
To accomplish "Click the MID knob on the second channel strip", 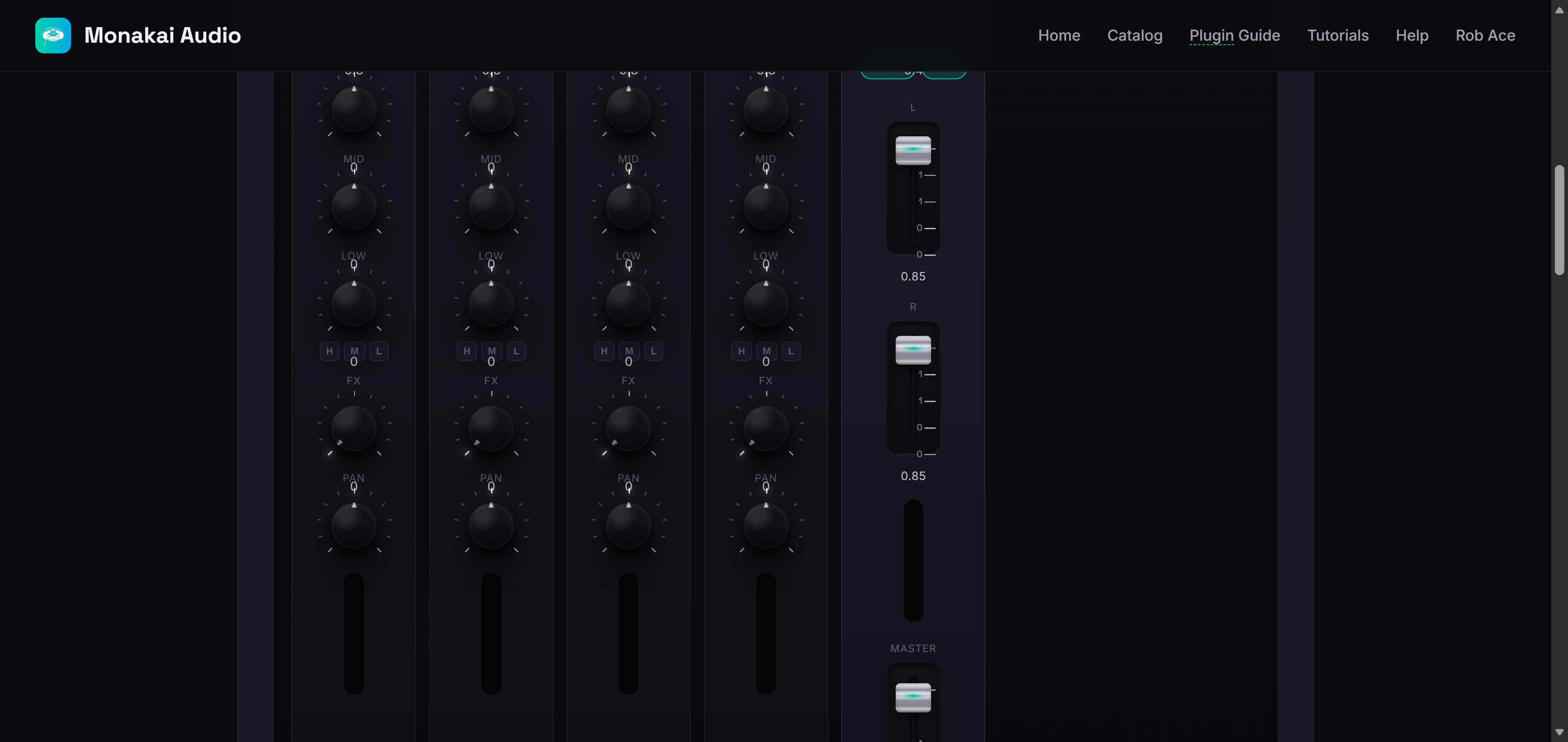I will tap(491, 207).
